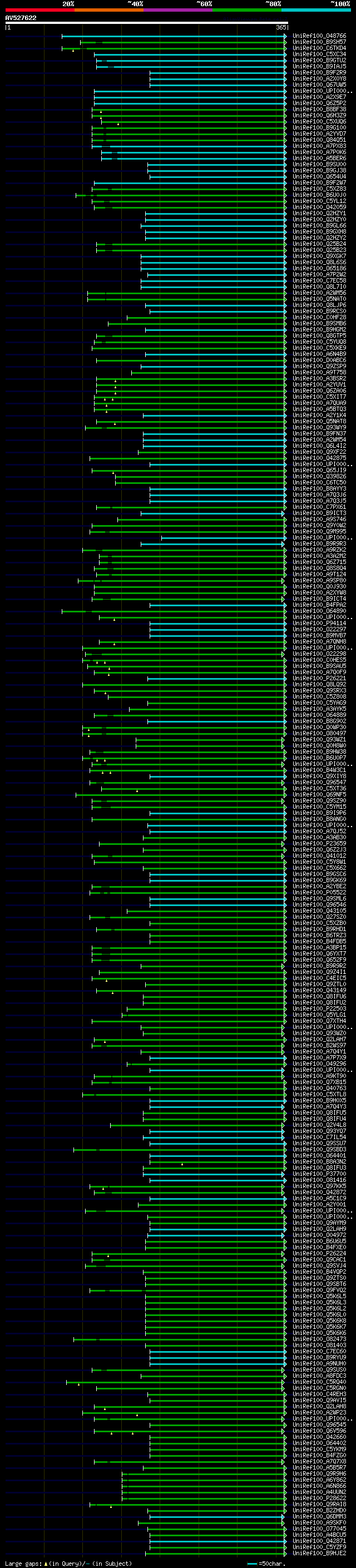Click the purple ~60% identity legend bar

(x=177, y=11)
